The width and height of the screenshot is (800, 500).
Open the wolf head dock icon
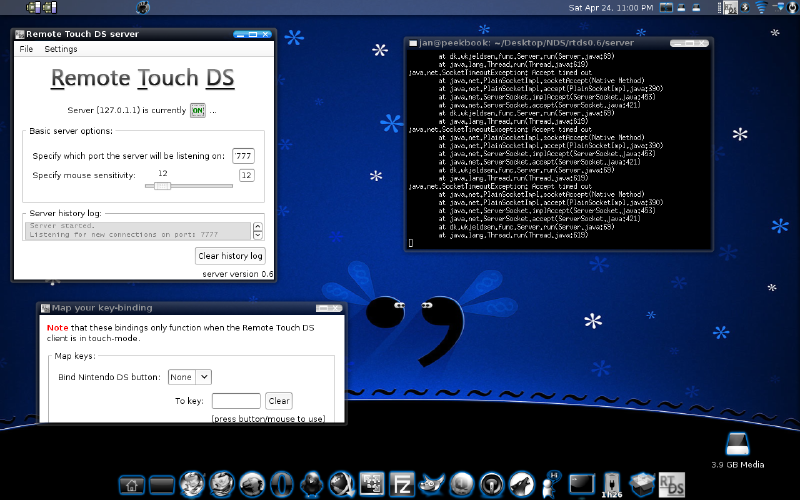[522, 484]
